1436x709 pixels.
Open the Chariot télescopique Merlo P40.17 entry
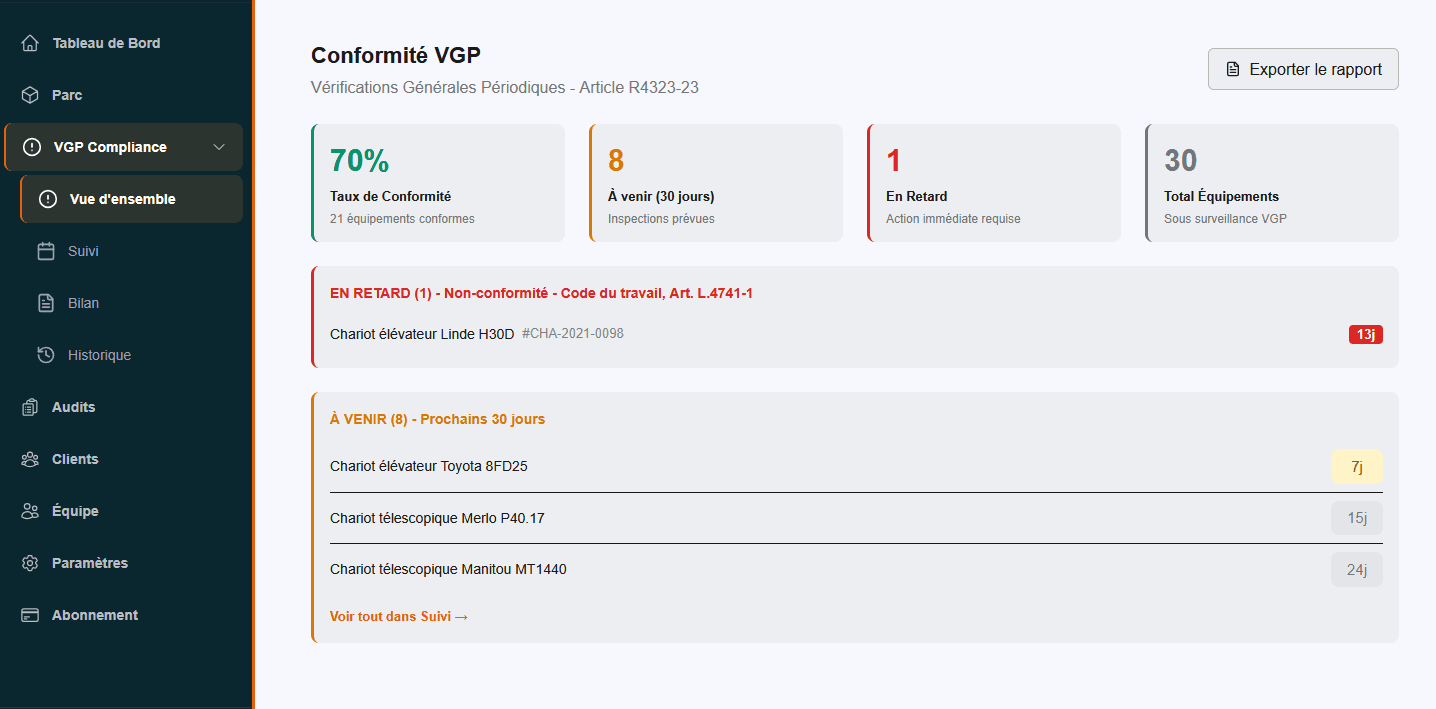[856, 518]
